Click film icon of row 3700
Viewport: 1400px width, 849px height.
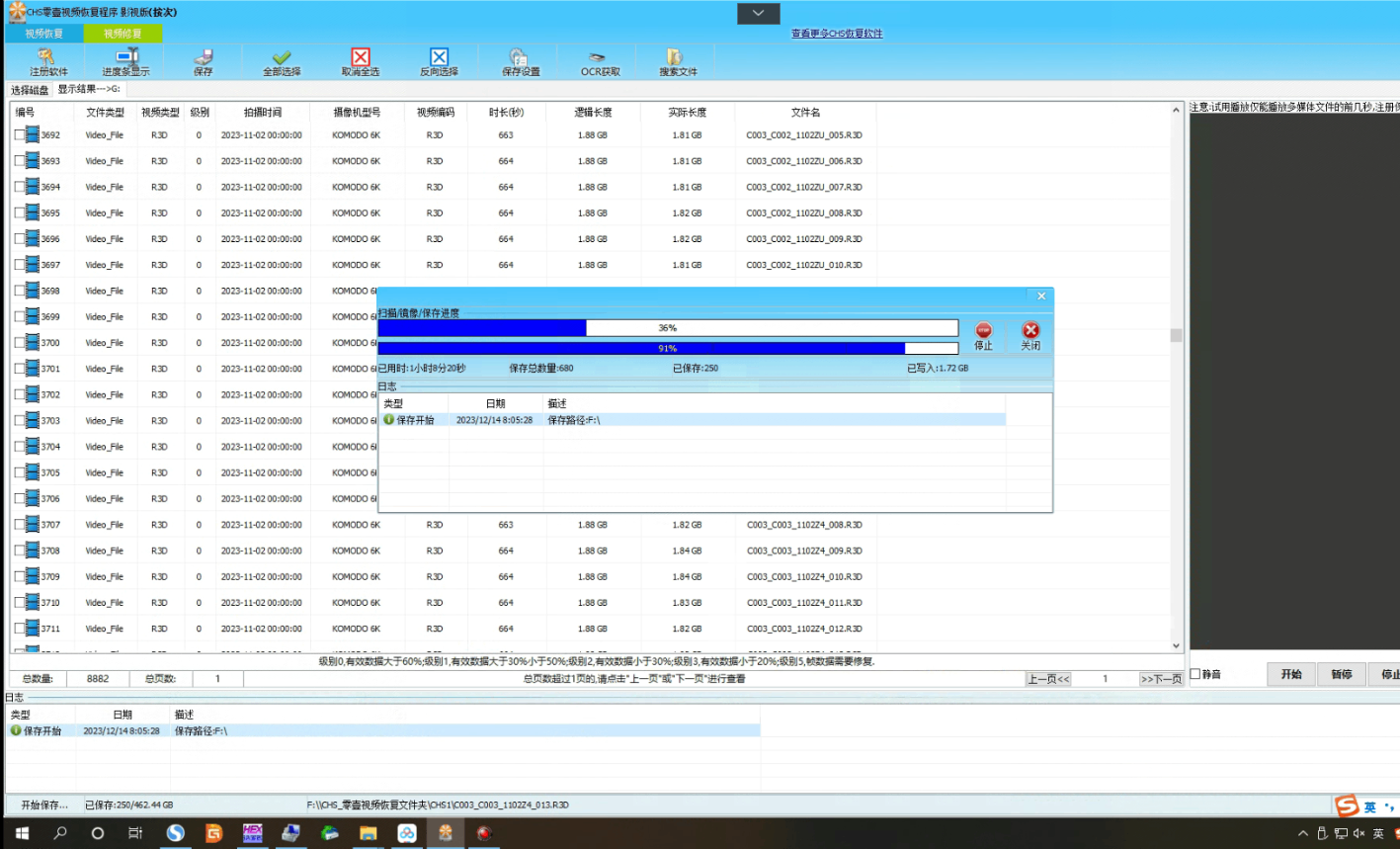tap(33, 343)
